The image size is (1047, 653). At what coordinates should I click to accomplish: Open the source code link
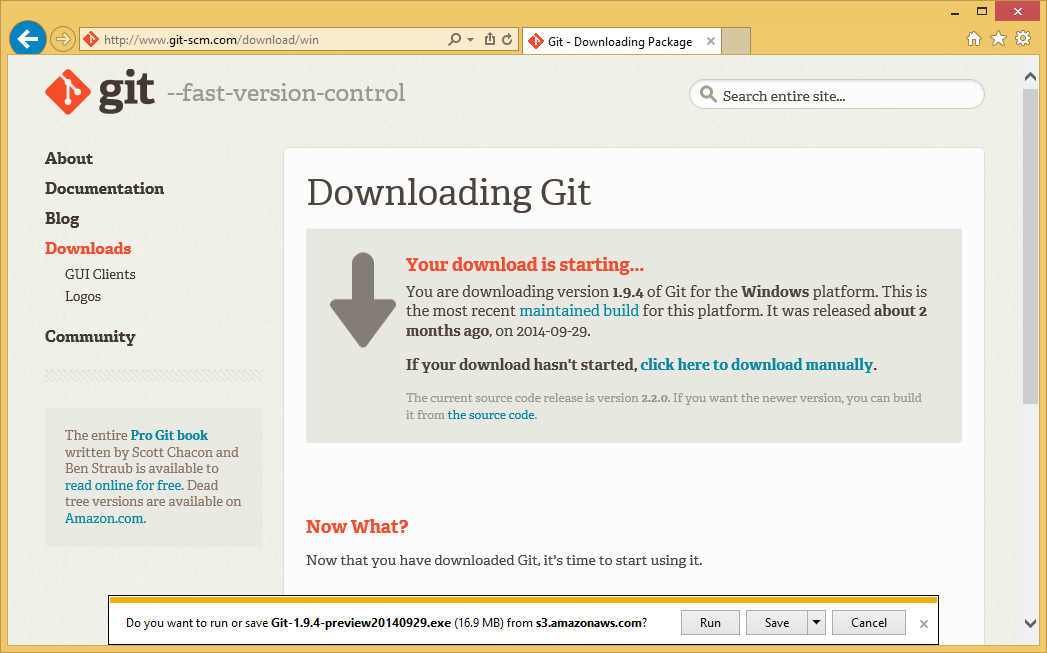pyautogui.click(x=491, y=415)
